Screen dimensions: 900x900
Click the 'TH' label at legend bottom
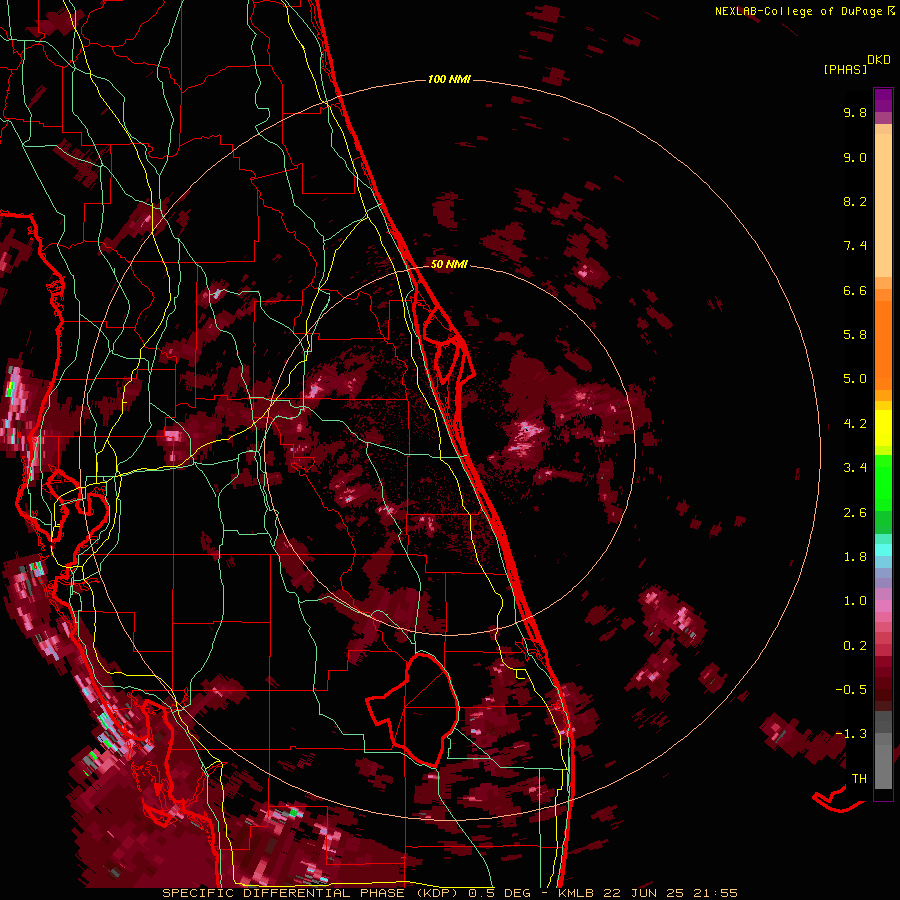(859, 779)
